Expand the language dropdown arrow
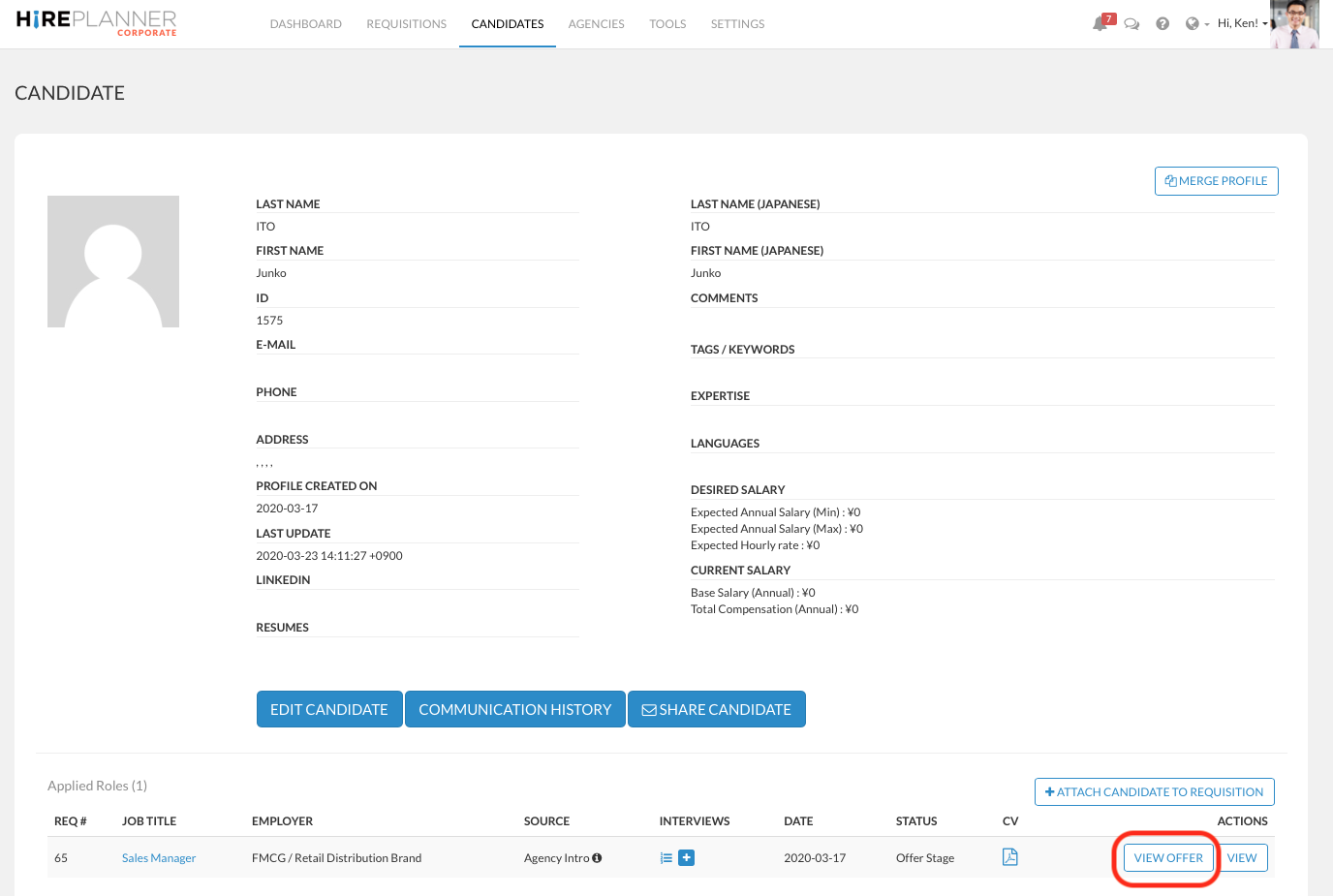 point(1207,25)
